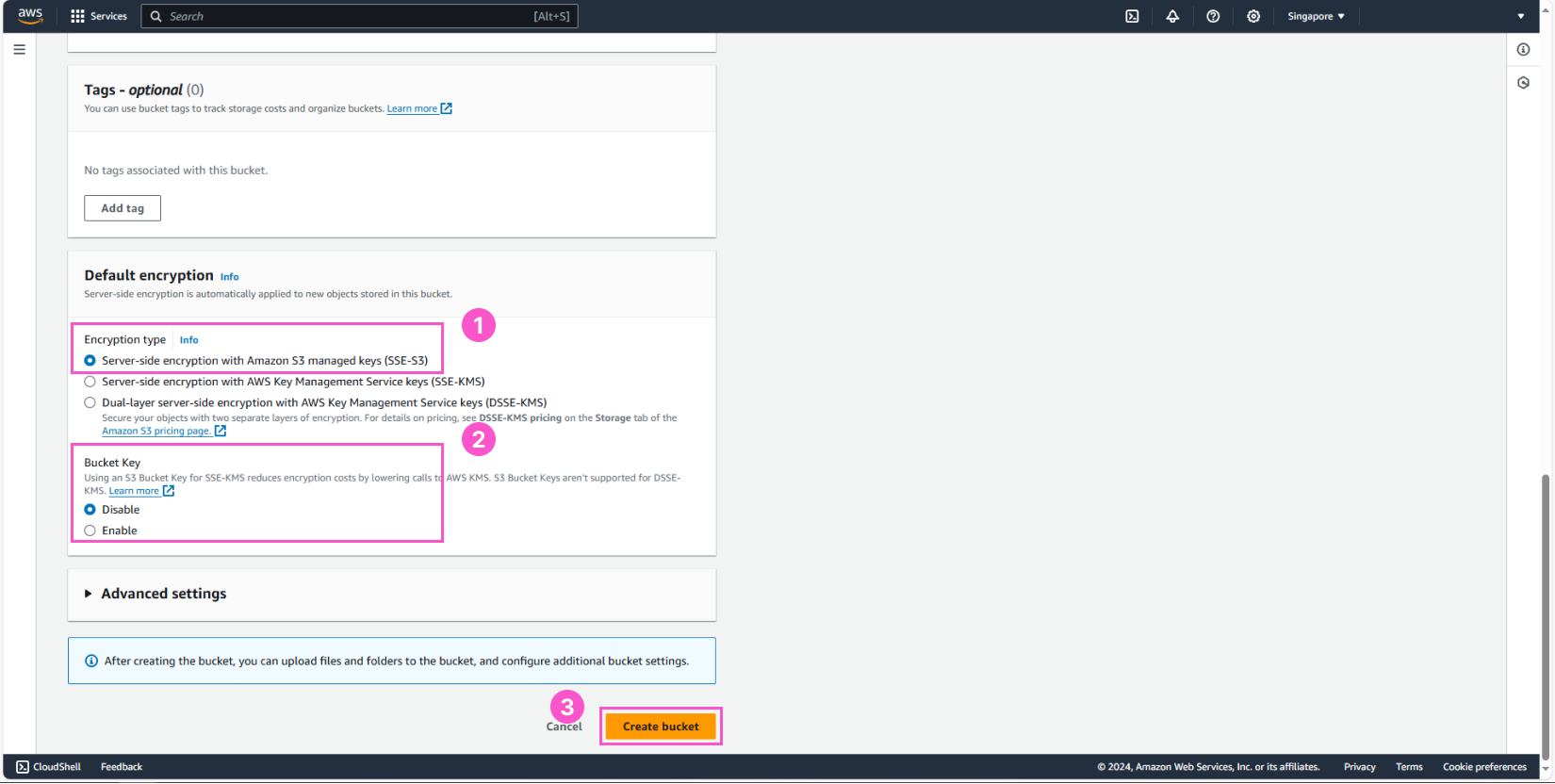Click external link icon after Amazon S3 pricing page
Screen dimensions: 1555x784
click(221, 431)
